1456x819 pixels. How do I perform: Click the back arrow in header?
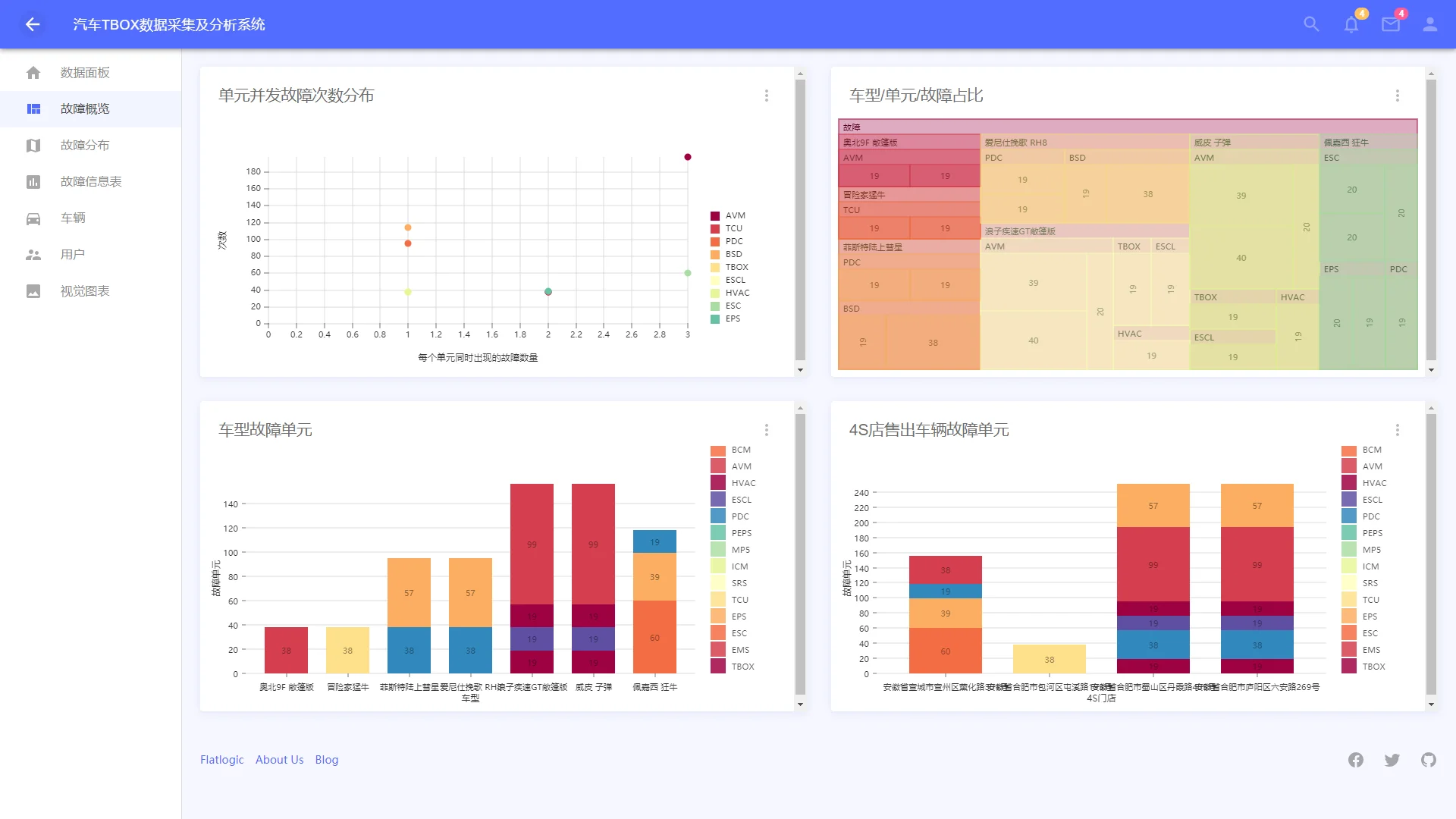(x=32, y=24)
